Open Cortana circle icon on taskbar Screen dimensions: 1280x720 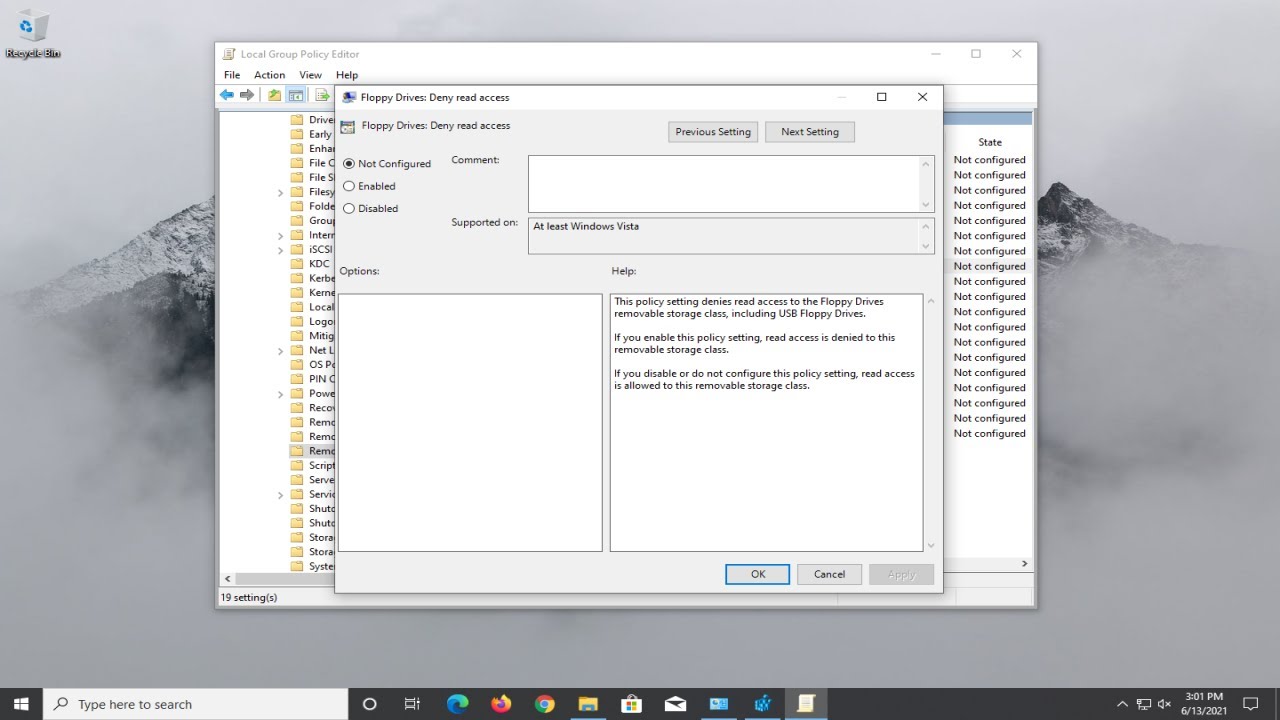coord(369,704)
